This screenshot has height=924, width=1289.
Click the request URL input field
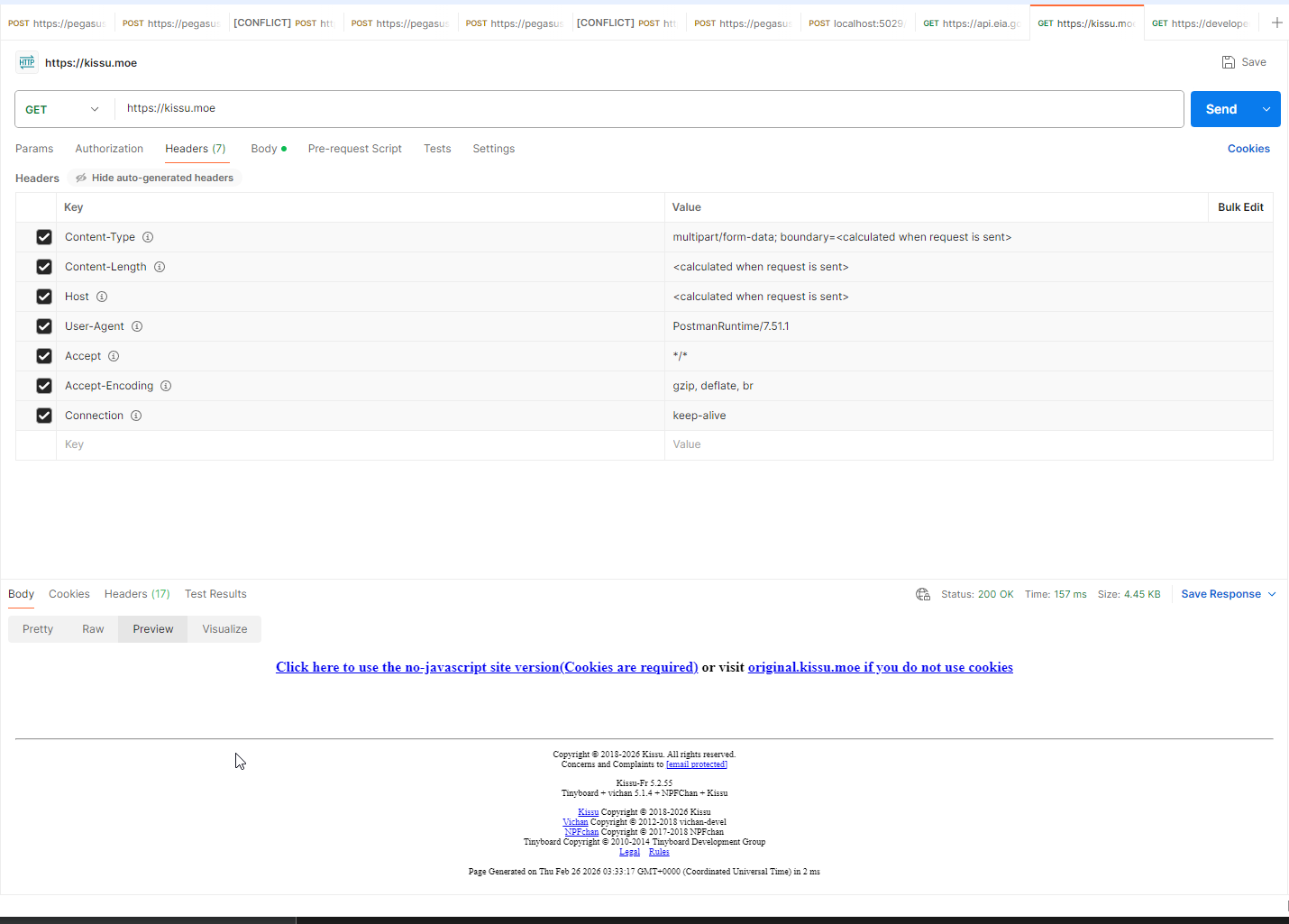point(649,109)
